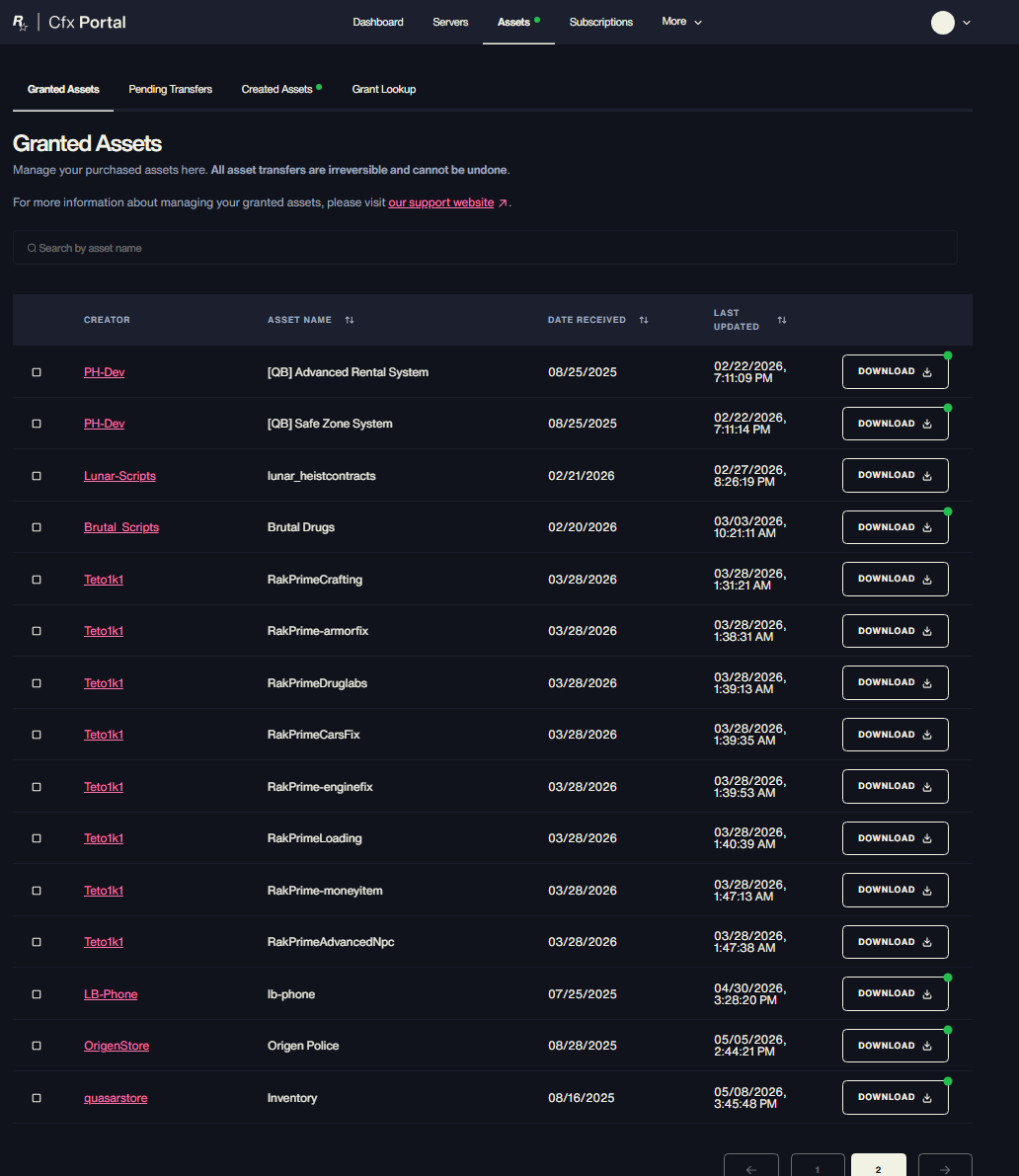Image resolution: width=1019 pixels, height=1176 pixels.
Task: Download RakPrimeLoading asset
Action: pos(896,838)
